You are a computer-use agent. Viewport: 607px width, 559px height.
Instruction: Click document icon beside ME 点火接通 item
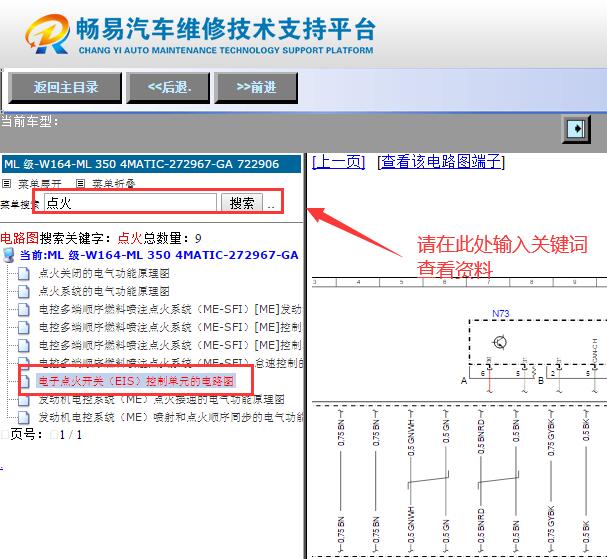pos(24,399)
